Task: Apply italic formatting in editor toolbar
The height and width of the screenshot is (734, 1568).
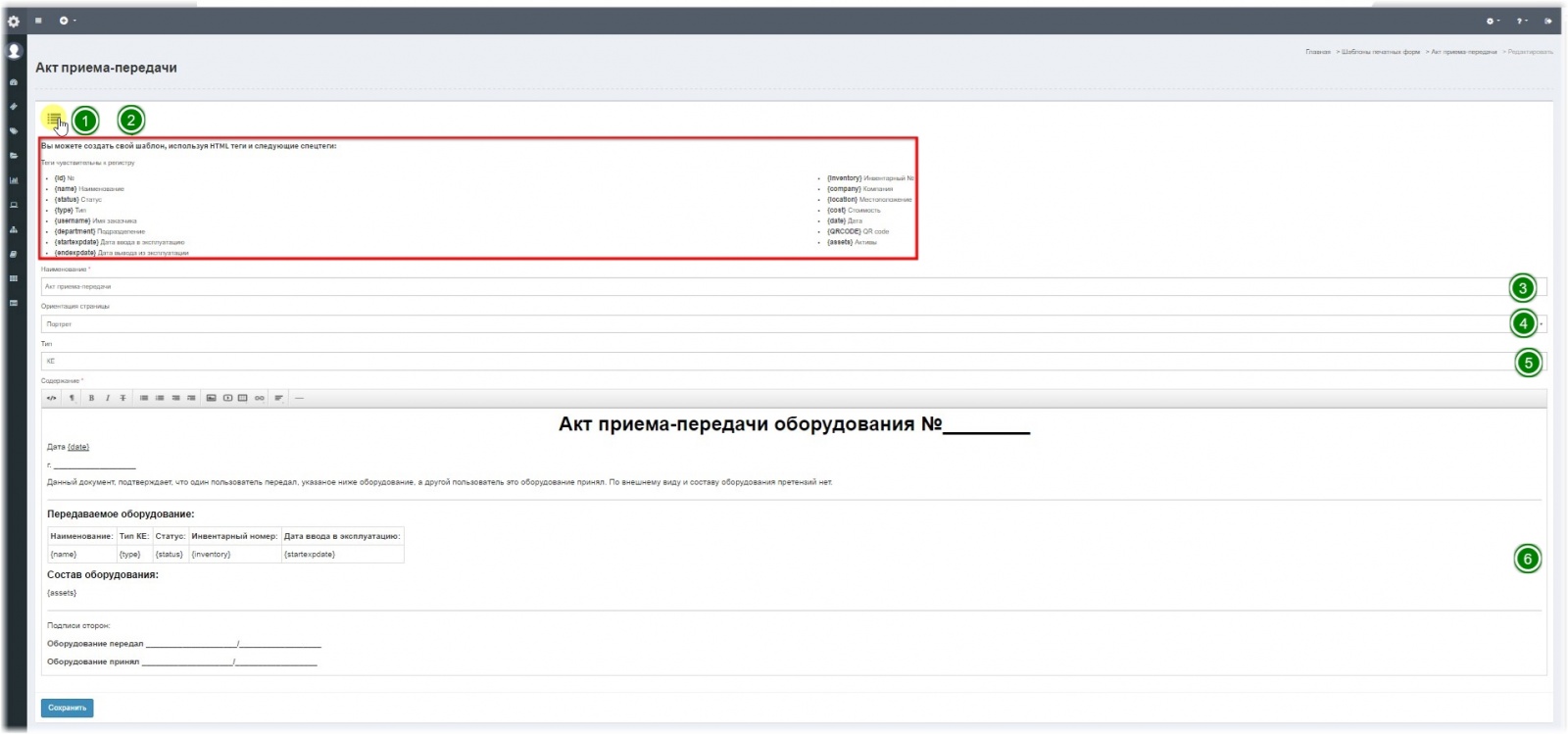Action: tap(107, 398)
